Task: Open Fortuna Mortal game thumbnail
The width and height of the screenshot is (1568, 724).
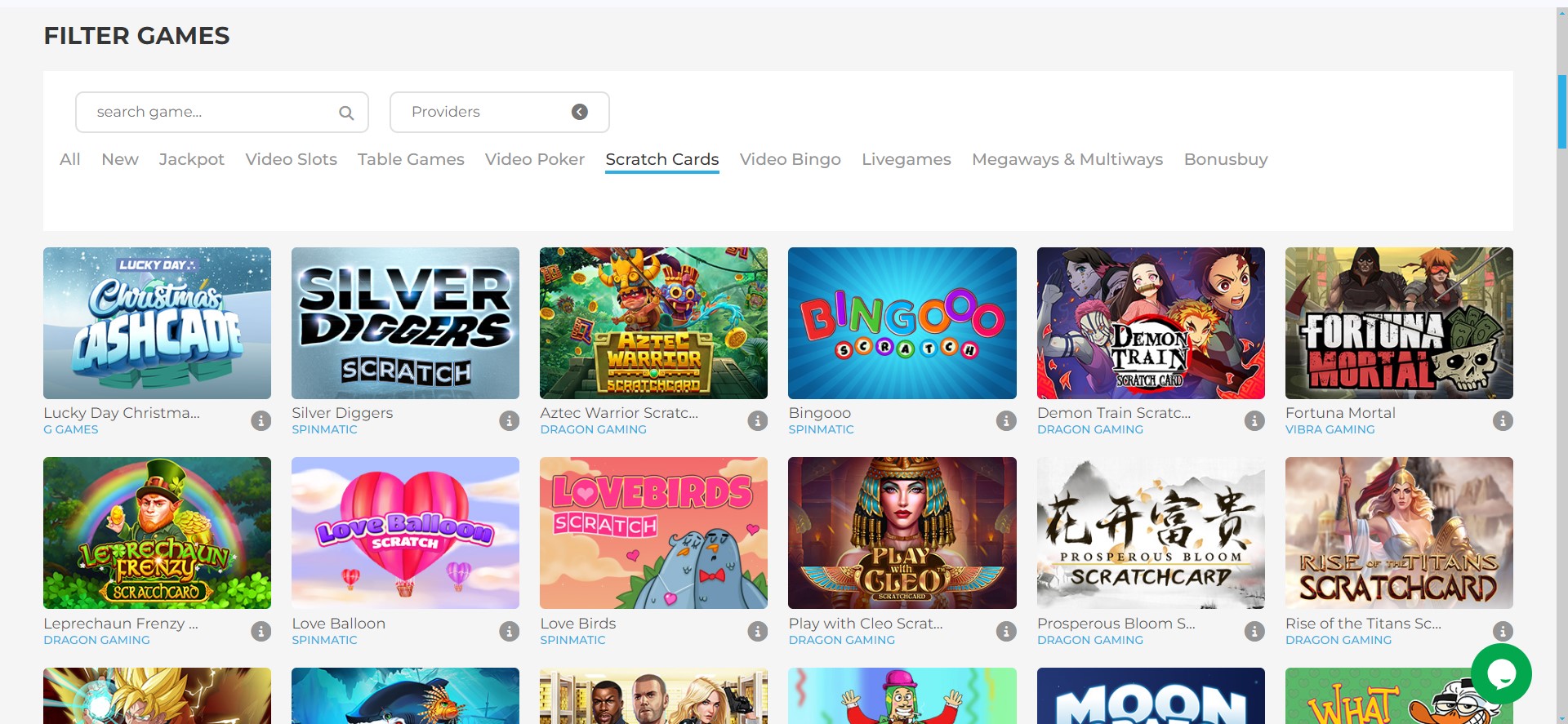Action: point(1399,323)
